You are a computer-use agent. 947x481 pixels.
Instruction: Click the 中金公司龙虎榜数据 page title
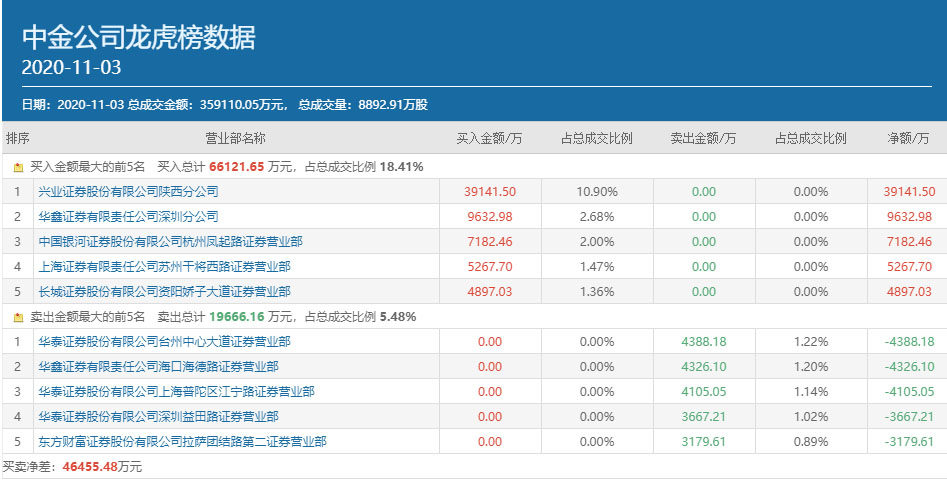coord(139,37)
